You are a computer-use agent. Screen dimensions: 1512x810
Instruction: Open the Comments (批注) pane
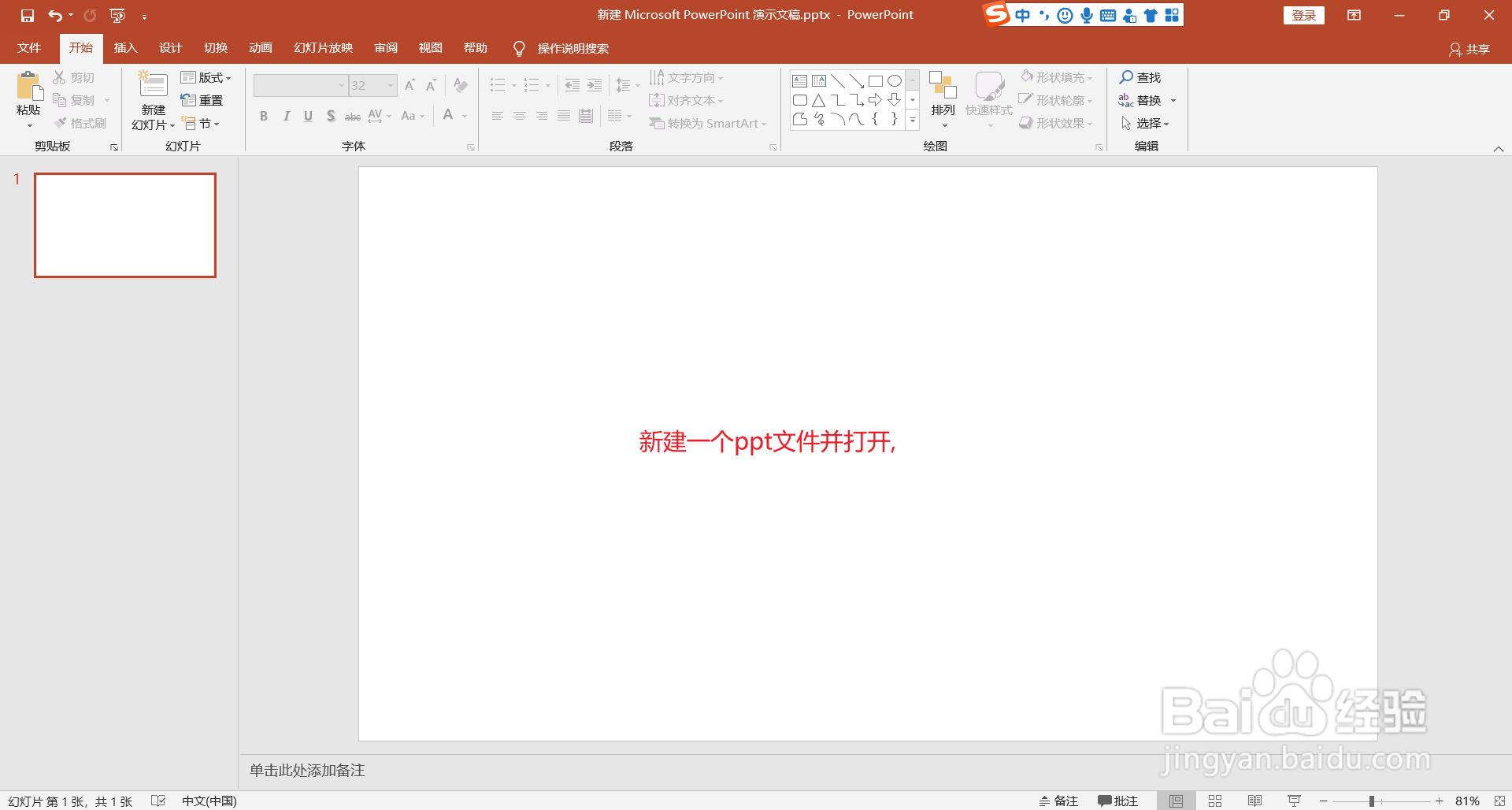point(1117,801)
